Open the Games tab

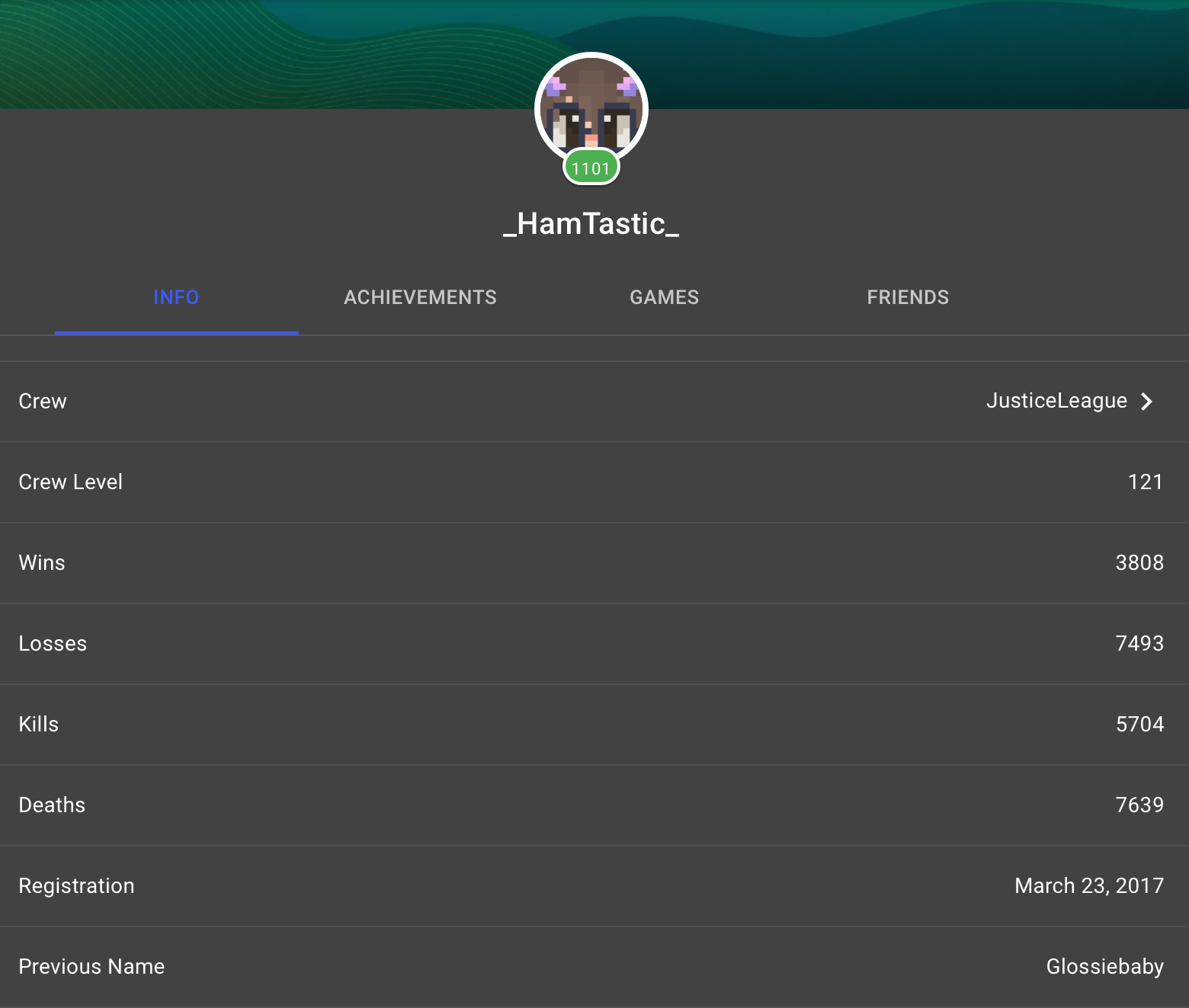click(664, 297)
